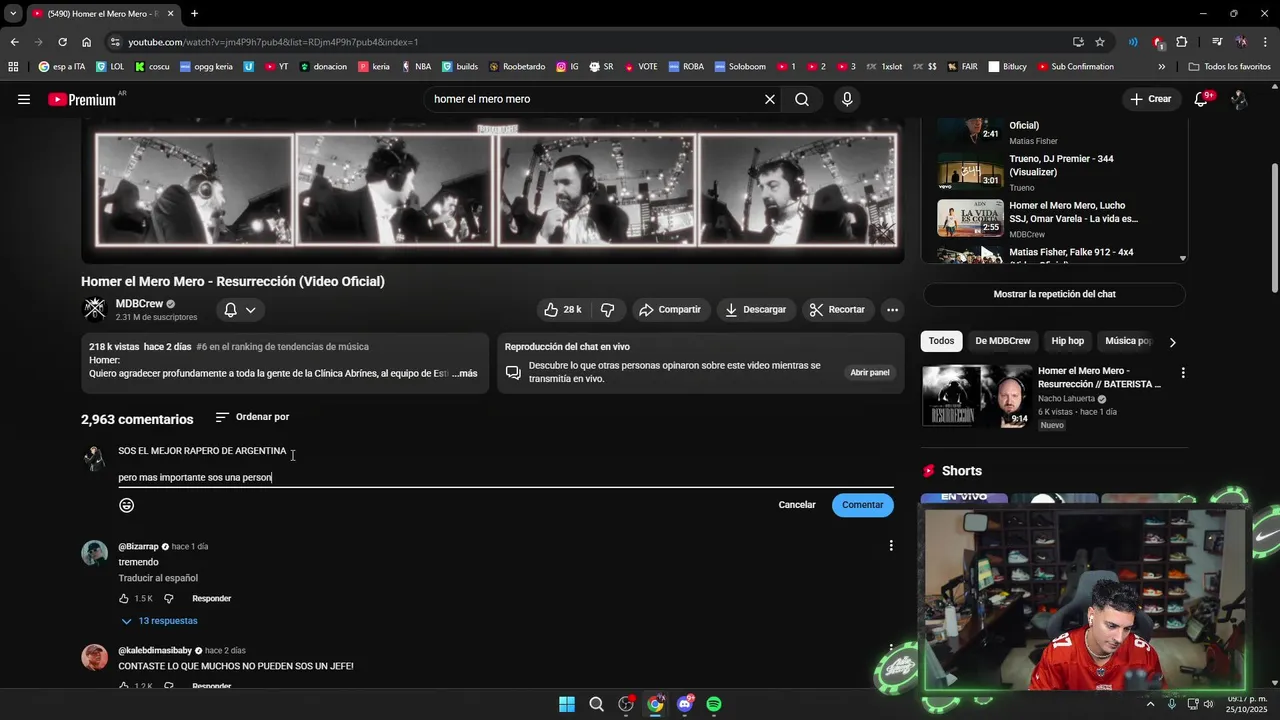Open the Ordenar por sort menu
1280x720 pixels.
[x=252, y=417]
